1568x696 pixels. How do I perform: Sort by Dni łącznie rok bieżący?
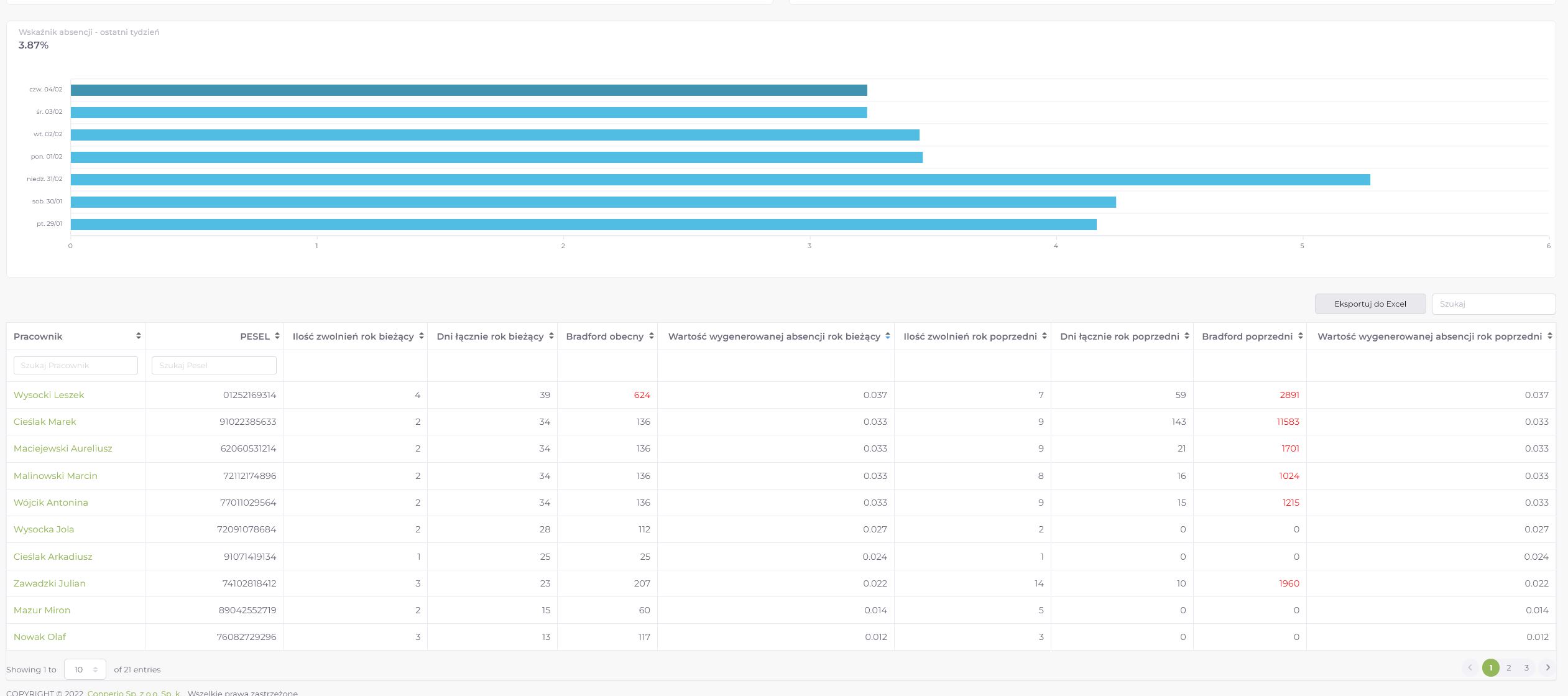tap(551, 336)
